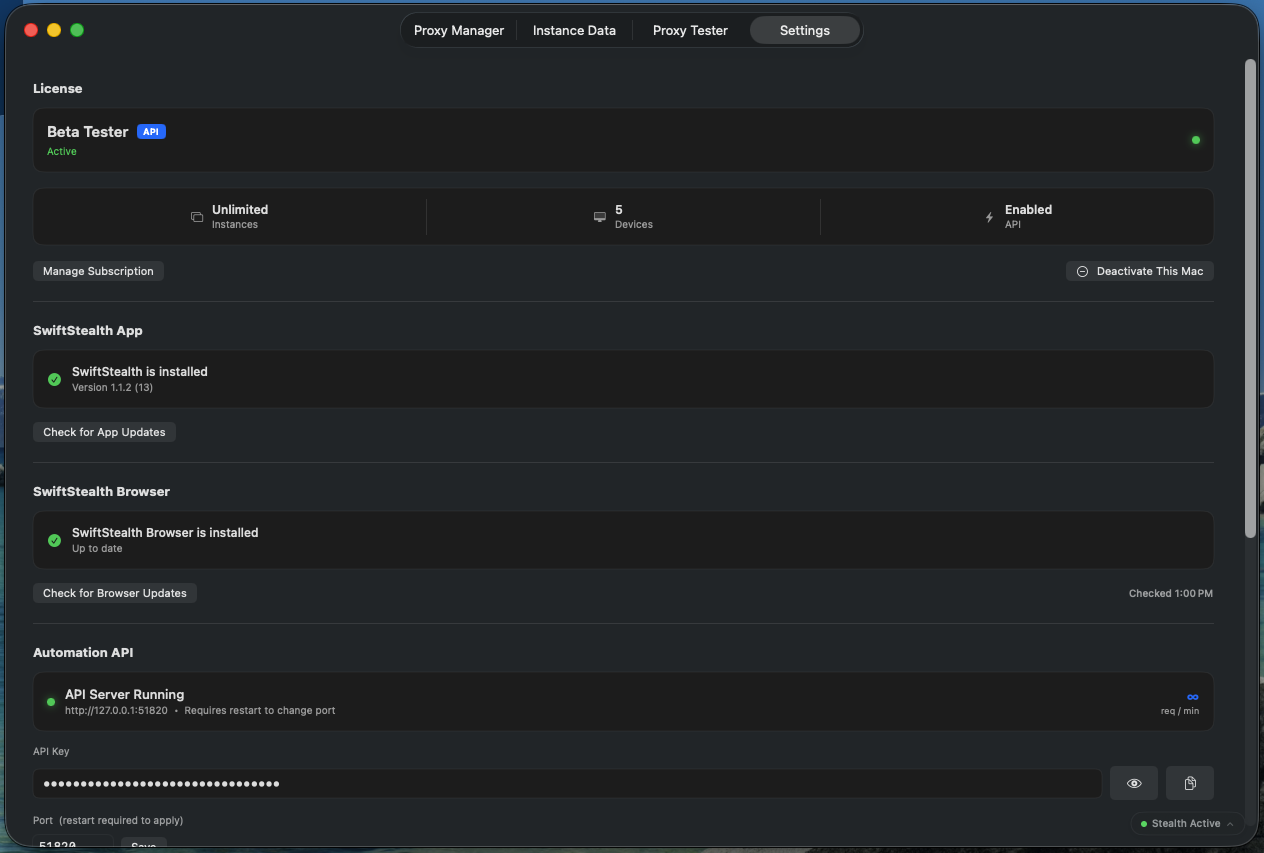Click minus icon in Deactivate This Mac

(x=1082, y=271)
